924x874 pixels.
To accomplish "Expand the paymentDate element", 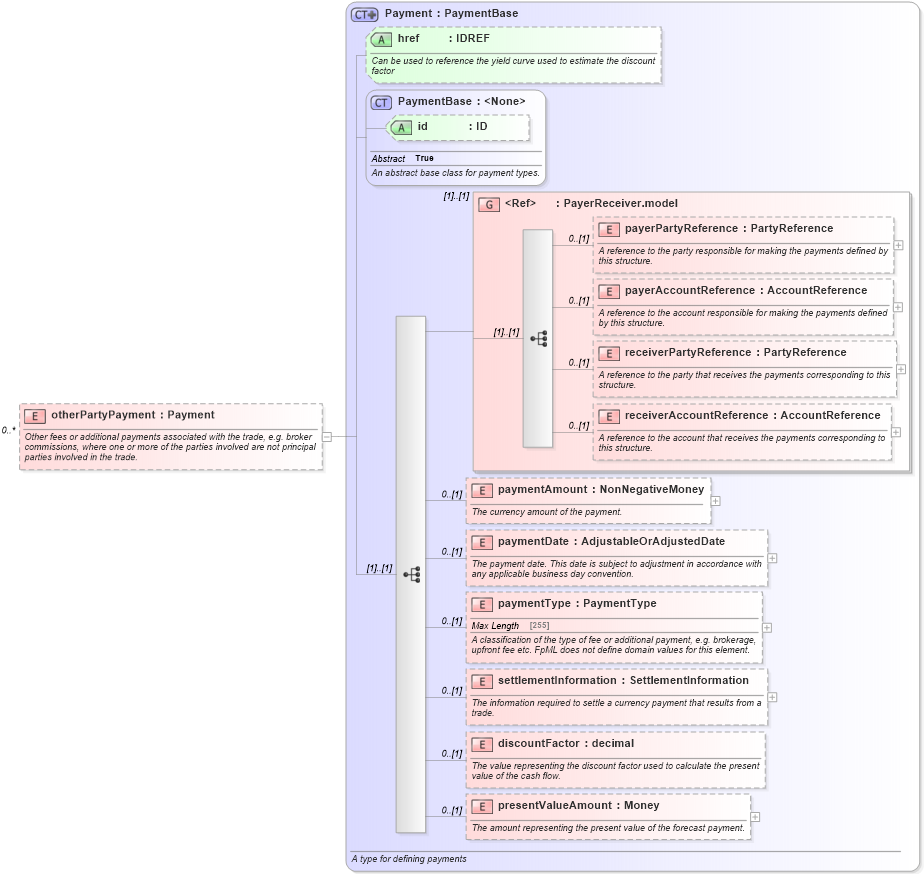I will pyautogui.click(x=772, y=558).
